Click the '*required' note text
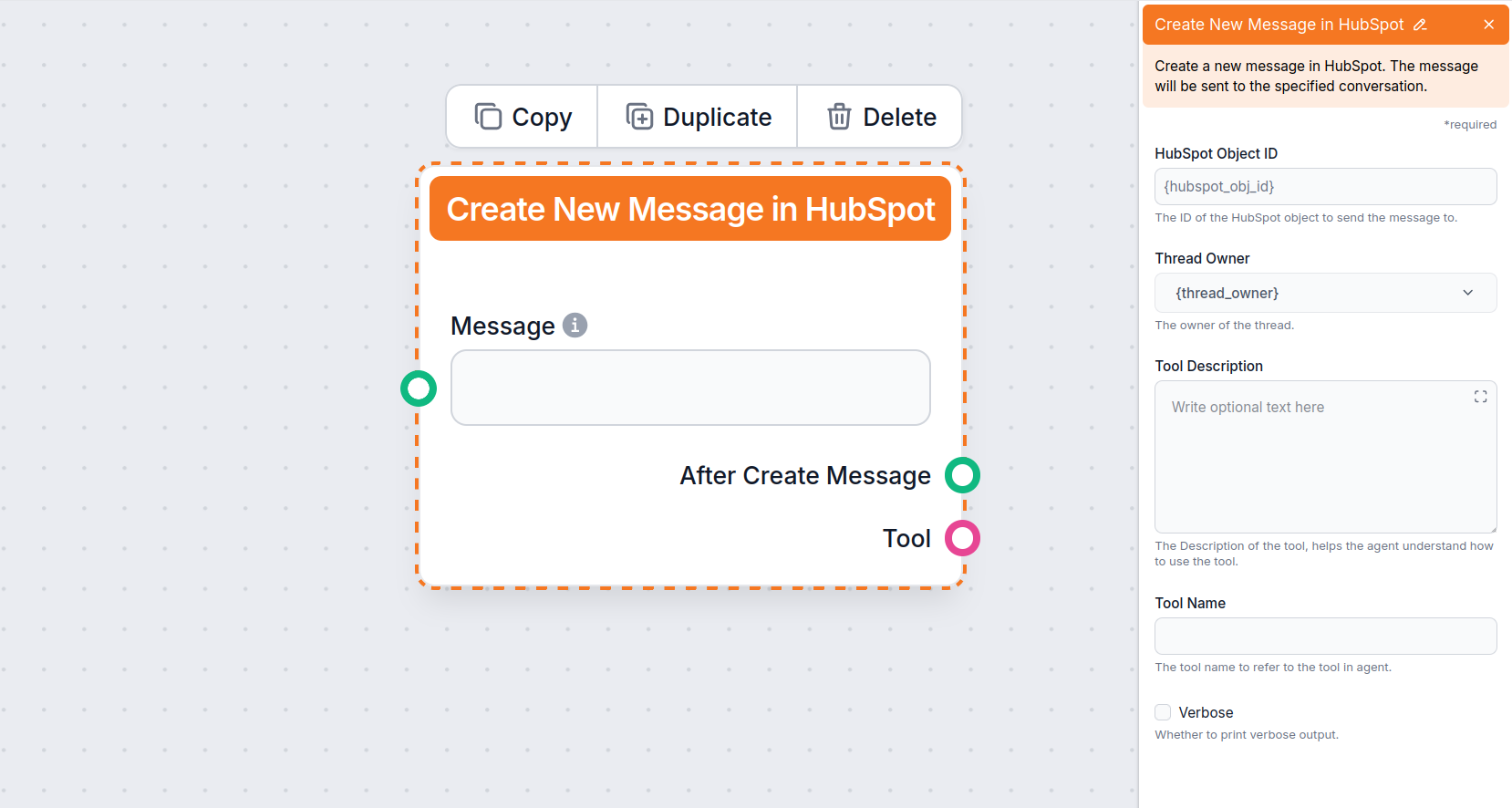 1470,124
